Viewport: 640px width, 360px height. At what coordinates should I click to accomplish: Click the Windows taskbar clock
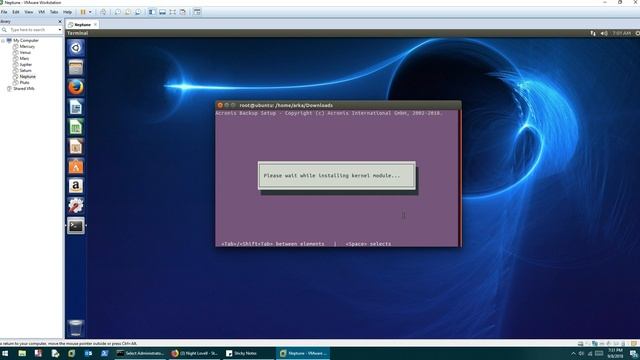tap(615, 353)
